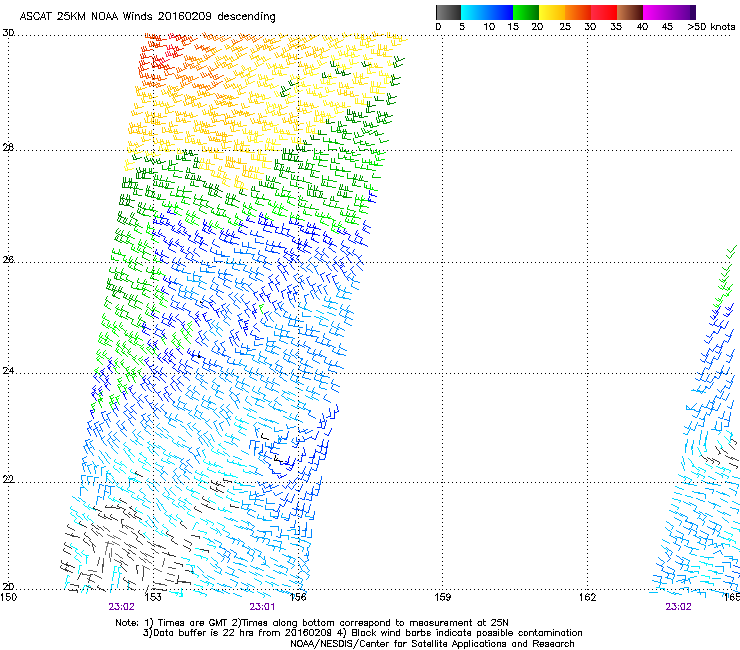Click the "NOAA/NESDIS/Center for Satellite Applications and Research" credit
The width and height of the screenshot is (740, 650).
tap(432, 644)
